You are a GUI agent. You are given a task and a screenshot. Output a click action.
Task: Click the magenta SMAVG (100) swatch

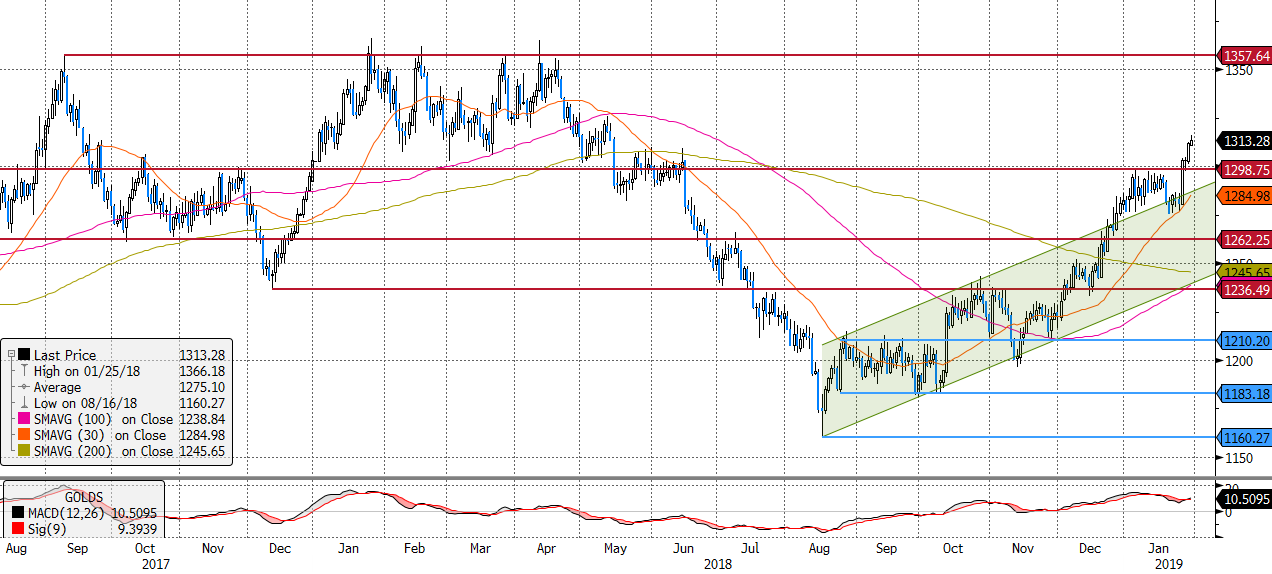[x=23, y=419]
